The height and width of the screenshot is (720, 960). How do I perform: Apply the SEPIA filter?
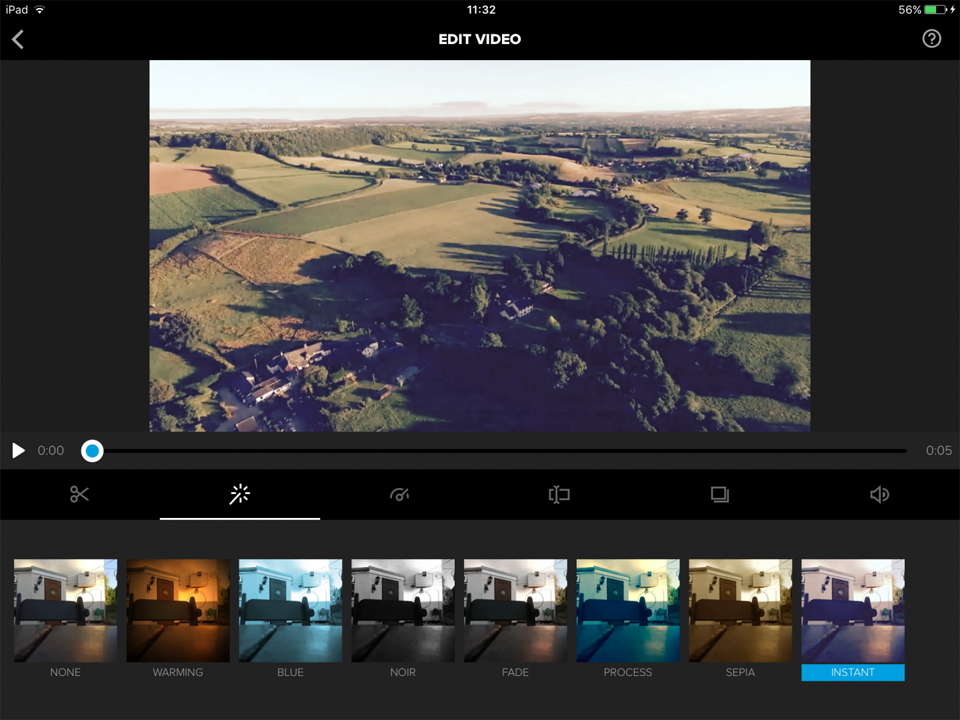740,611
